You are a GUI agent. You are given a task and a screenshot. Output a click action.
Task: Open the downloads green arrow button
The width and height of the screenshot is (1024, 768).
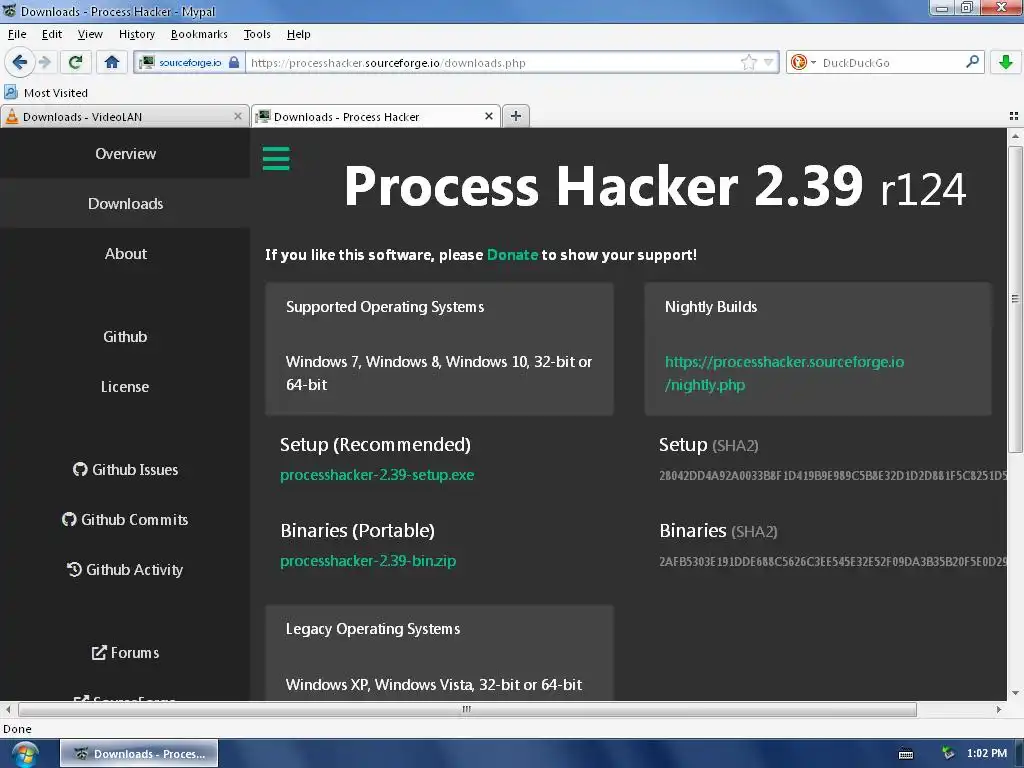coord(1006,62)
